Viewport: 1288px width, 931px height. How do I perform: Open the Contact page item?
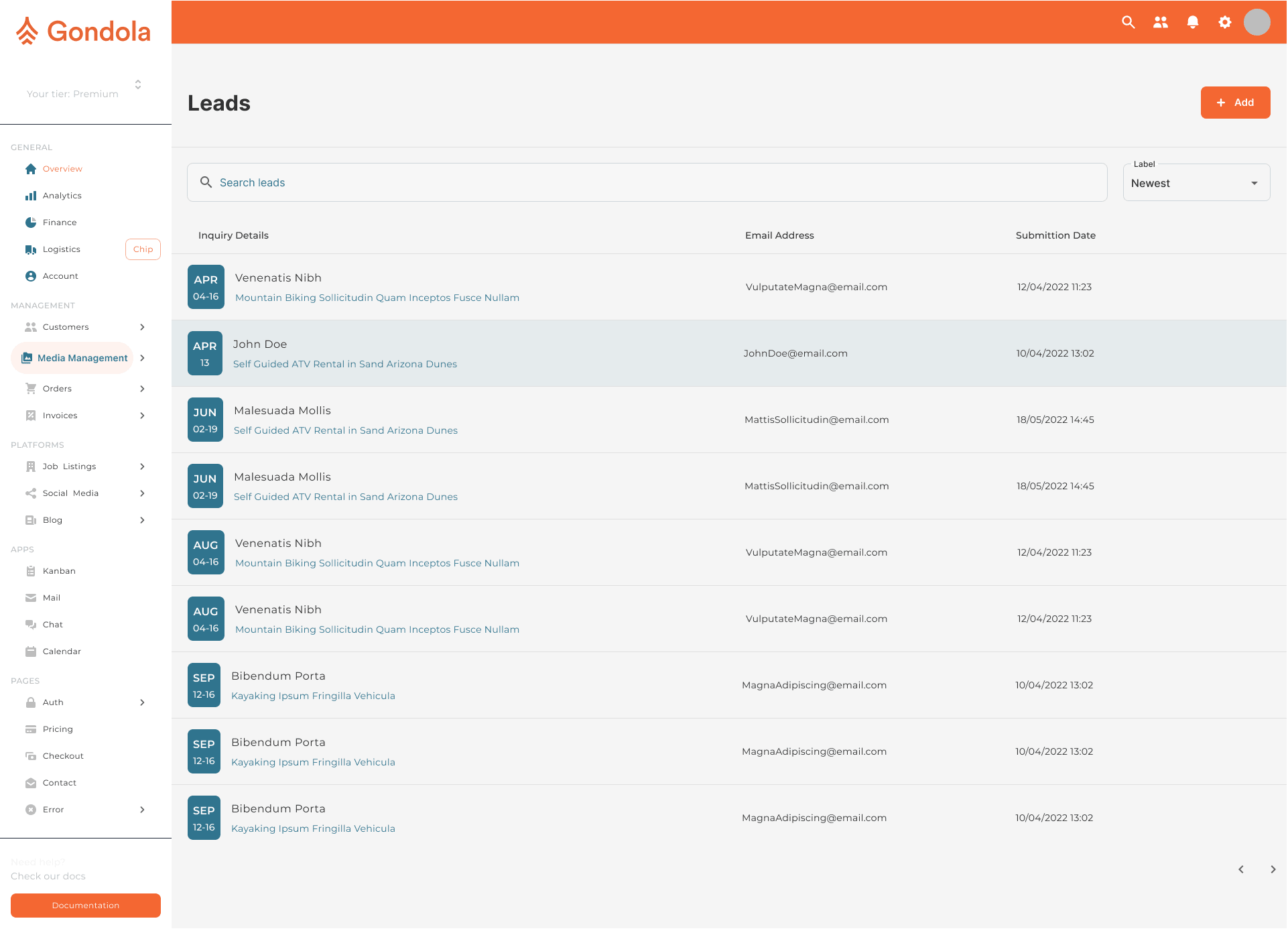point(60,783)
